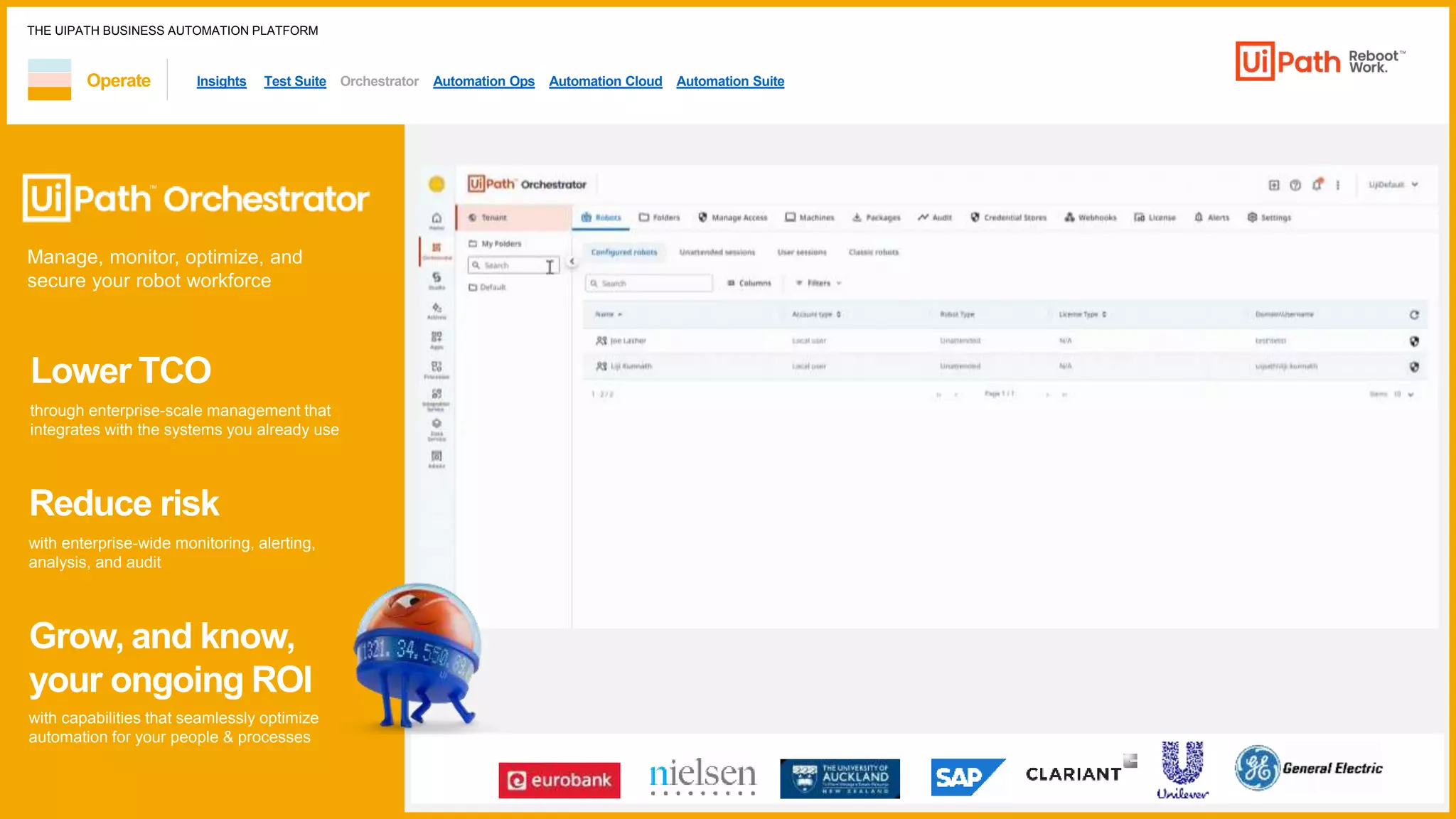Open the help question mark icon
Image resolution: width=1456 pixels, height=819 pixels.
pyautogui.click(x=1295, y=185)
